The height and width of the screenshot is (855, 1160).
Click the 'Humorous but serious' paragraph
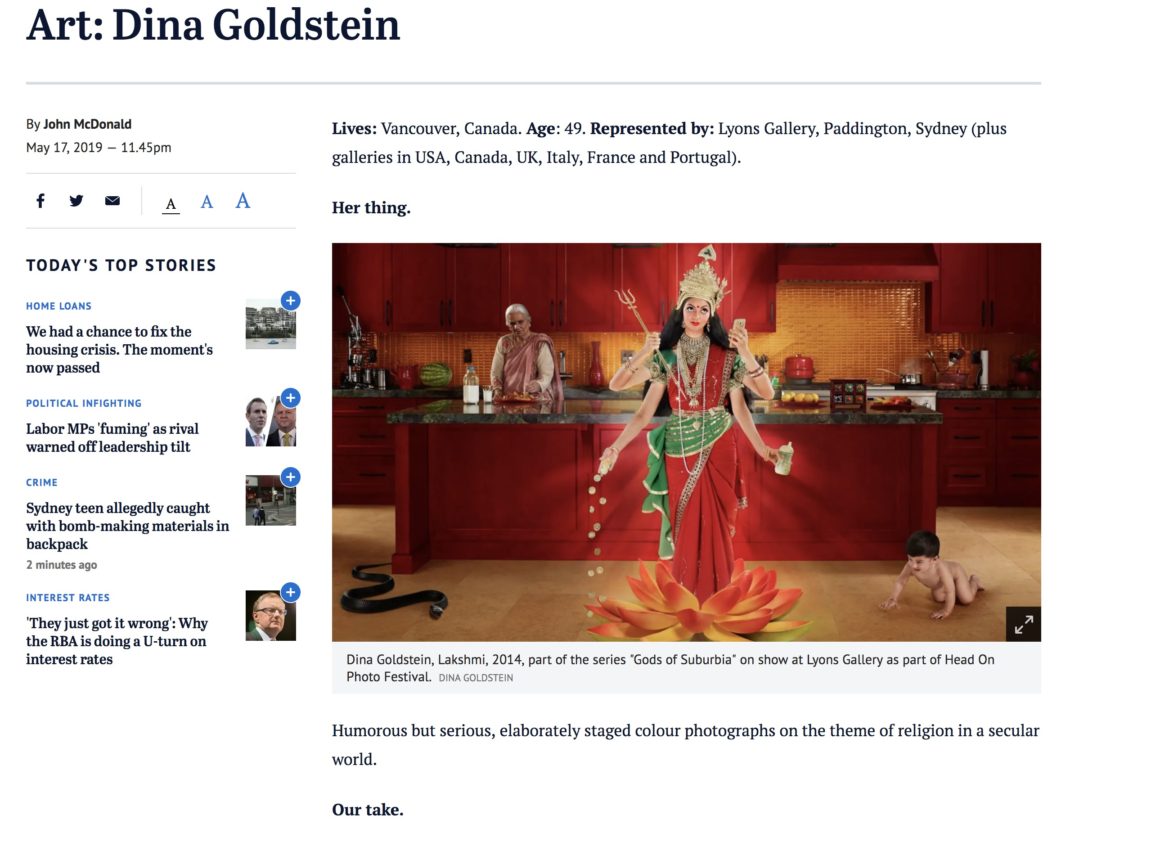pyautogui.click(x=685, y=745)
